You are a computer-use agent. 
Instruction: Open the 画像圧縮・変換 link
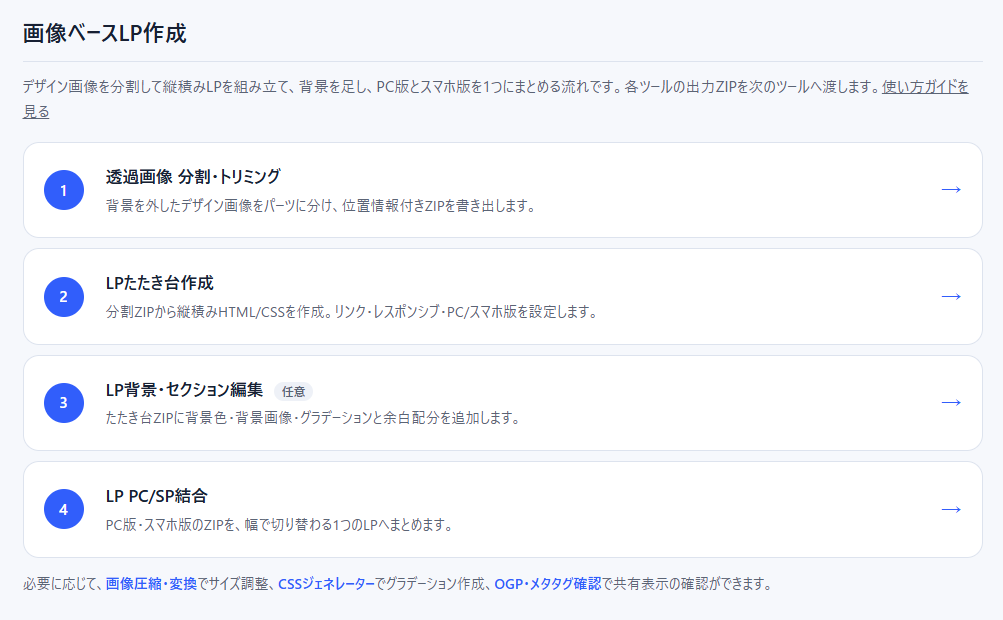click(x=151, y=584)
